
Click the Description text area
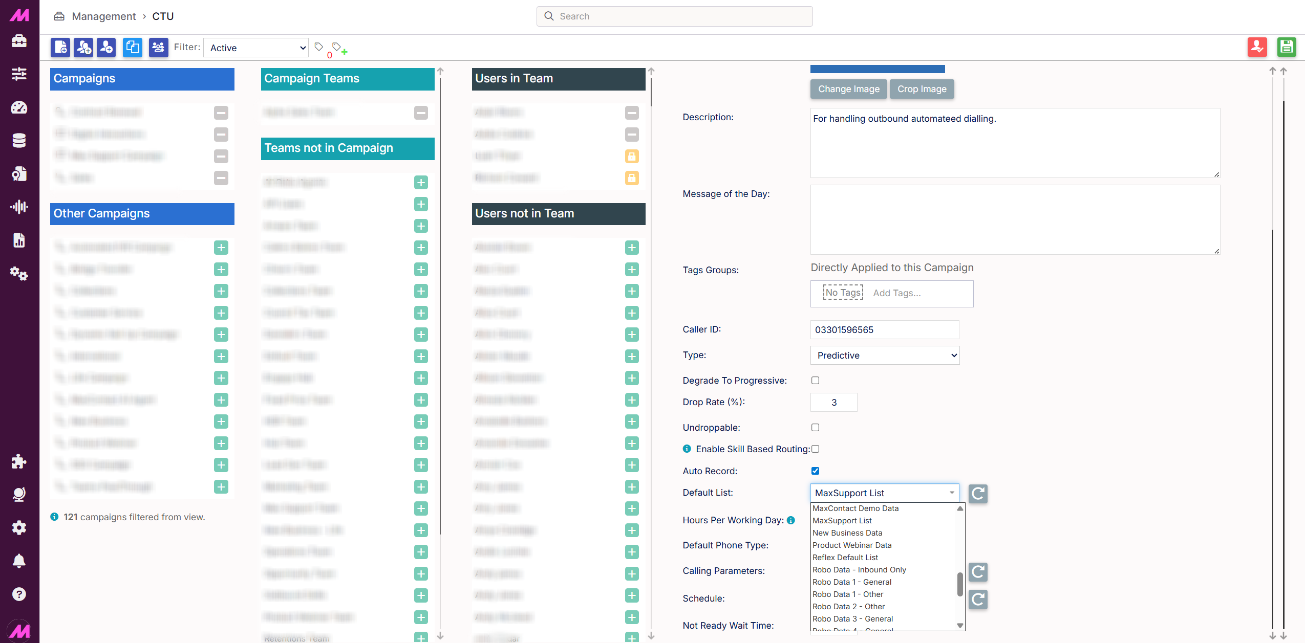[1015, 143]
